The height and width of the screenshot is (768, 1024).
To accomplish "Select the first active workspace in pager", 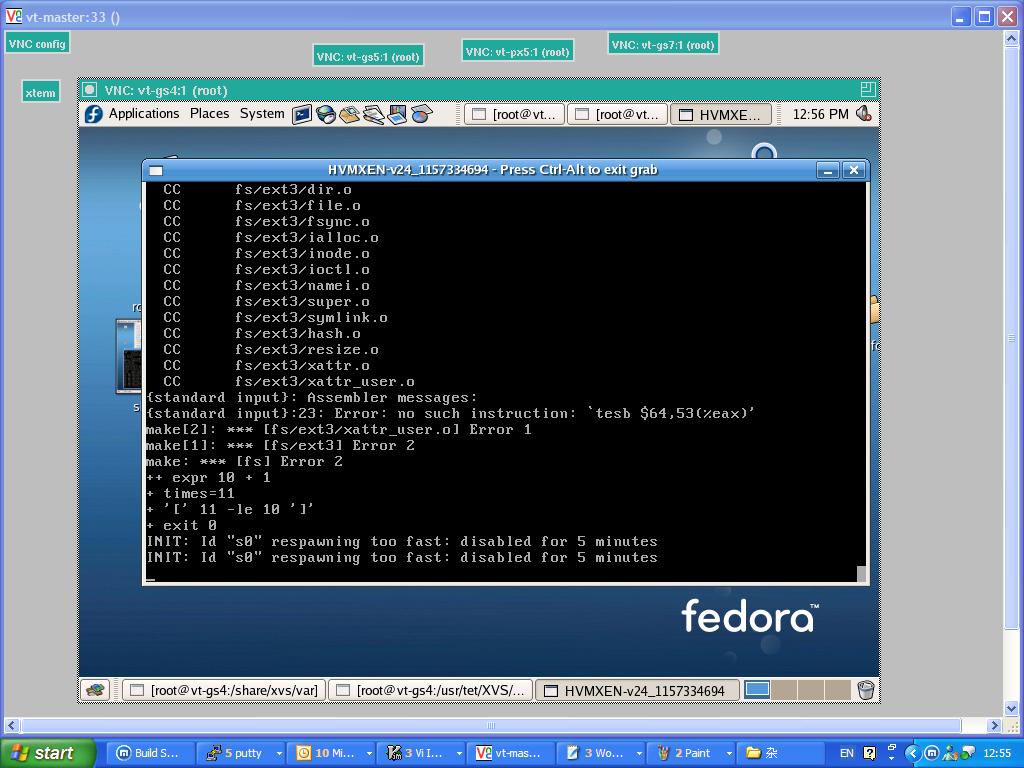I will [758, 690].
